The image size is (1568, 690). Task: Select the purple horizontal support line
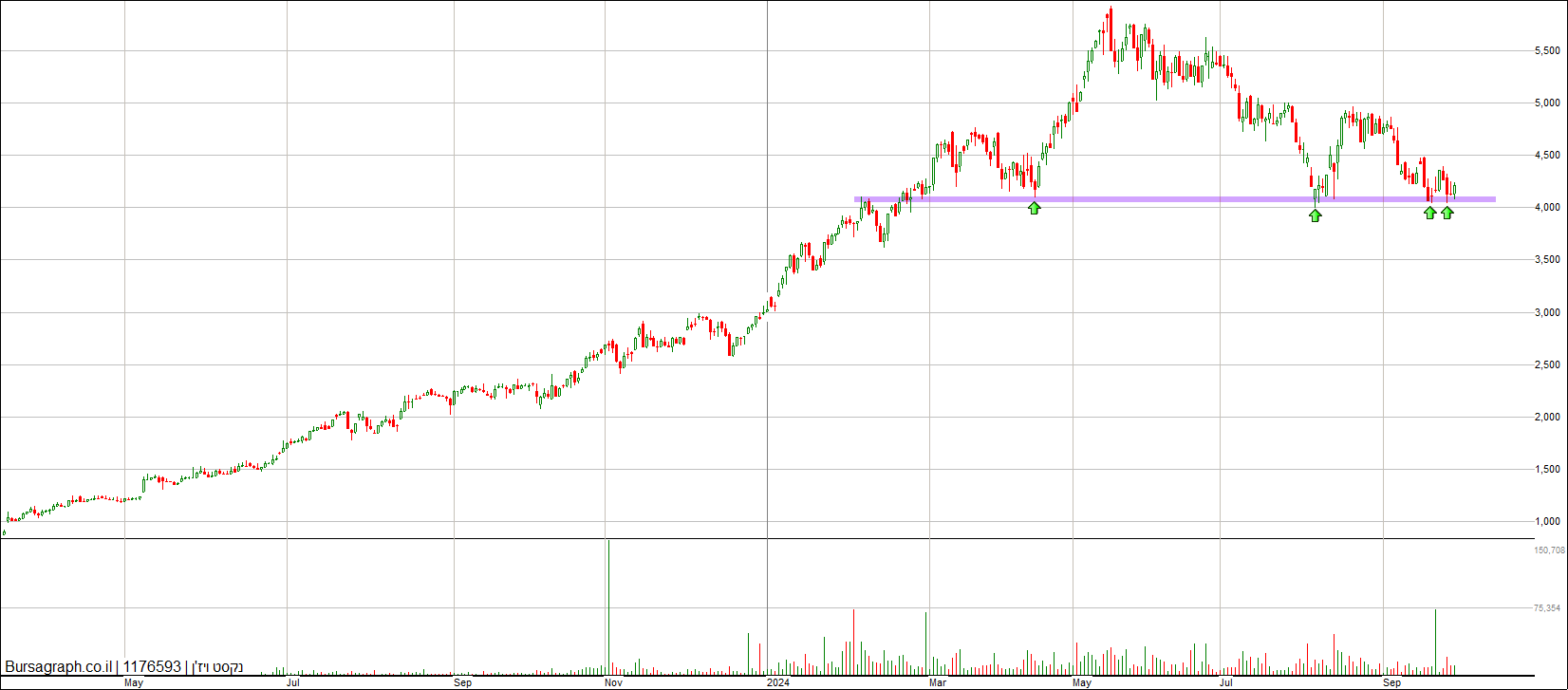[1175, 199]
